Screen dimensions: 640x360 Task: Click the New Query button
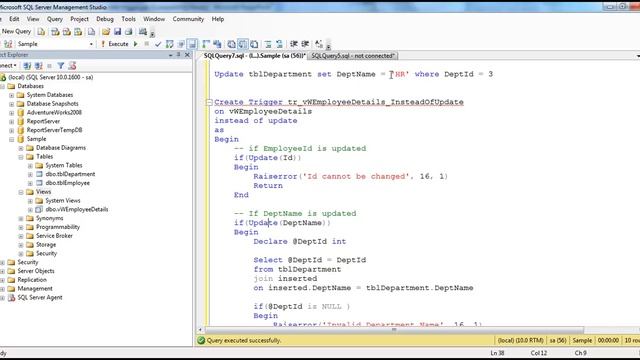(x=16, y=31)
